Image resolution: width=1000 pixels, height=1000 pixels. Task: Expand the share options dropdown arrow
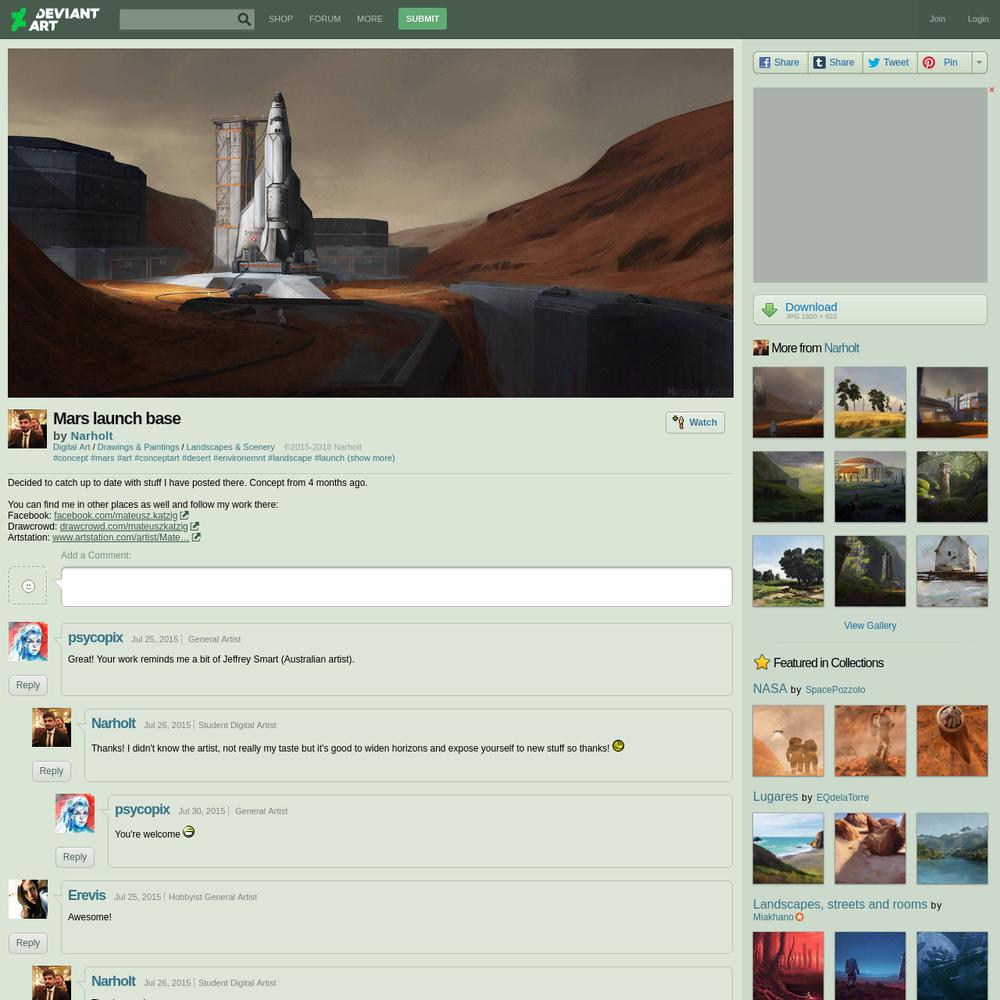coord(979,62)
